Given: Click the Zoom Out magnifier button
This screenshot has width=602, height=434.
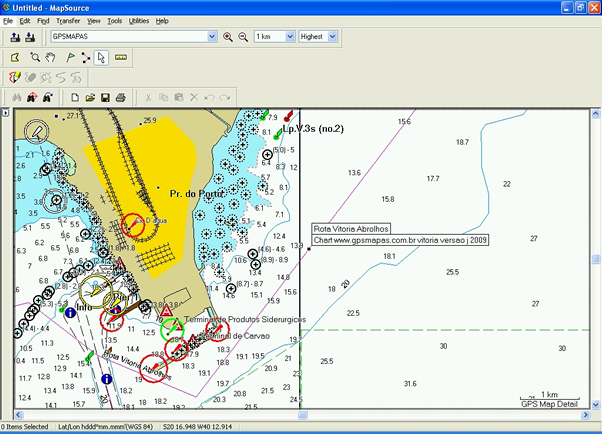Looking at the screenshot, I should tap(242, 37).
